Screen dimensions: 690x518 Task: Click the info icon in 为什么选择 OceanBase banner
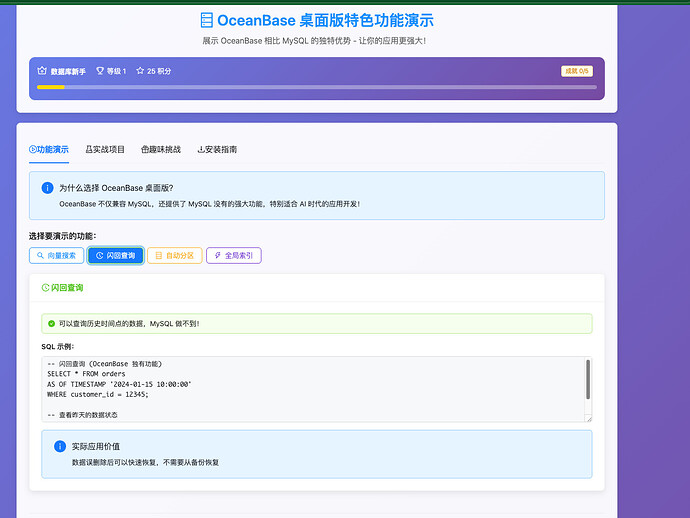[x=47, y=188]
